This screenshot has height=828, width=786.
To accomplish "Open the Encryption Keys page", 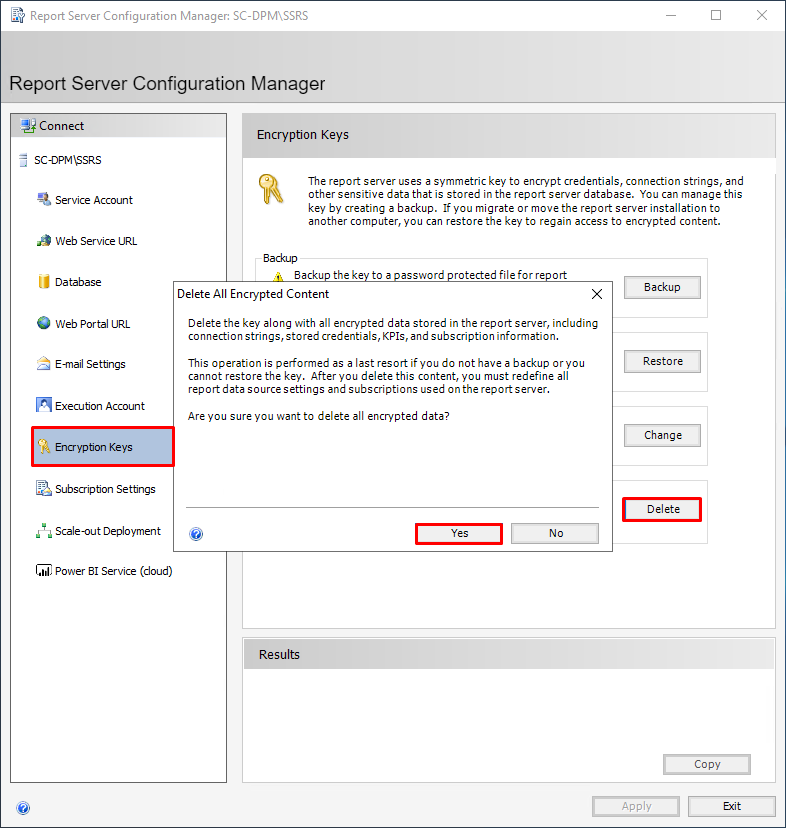I will 102,447.
